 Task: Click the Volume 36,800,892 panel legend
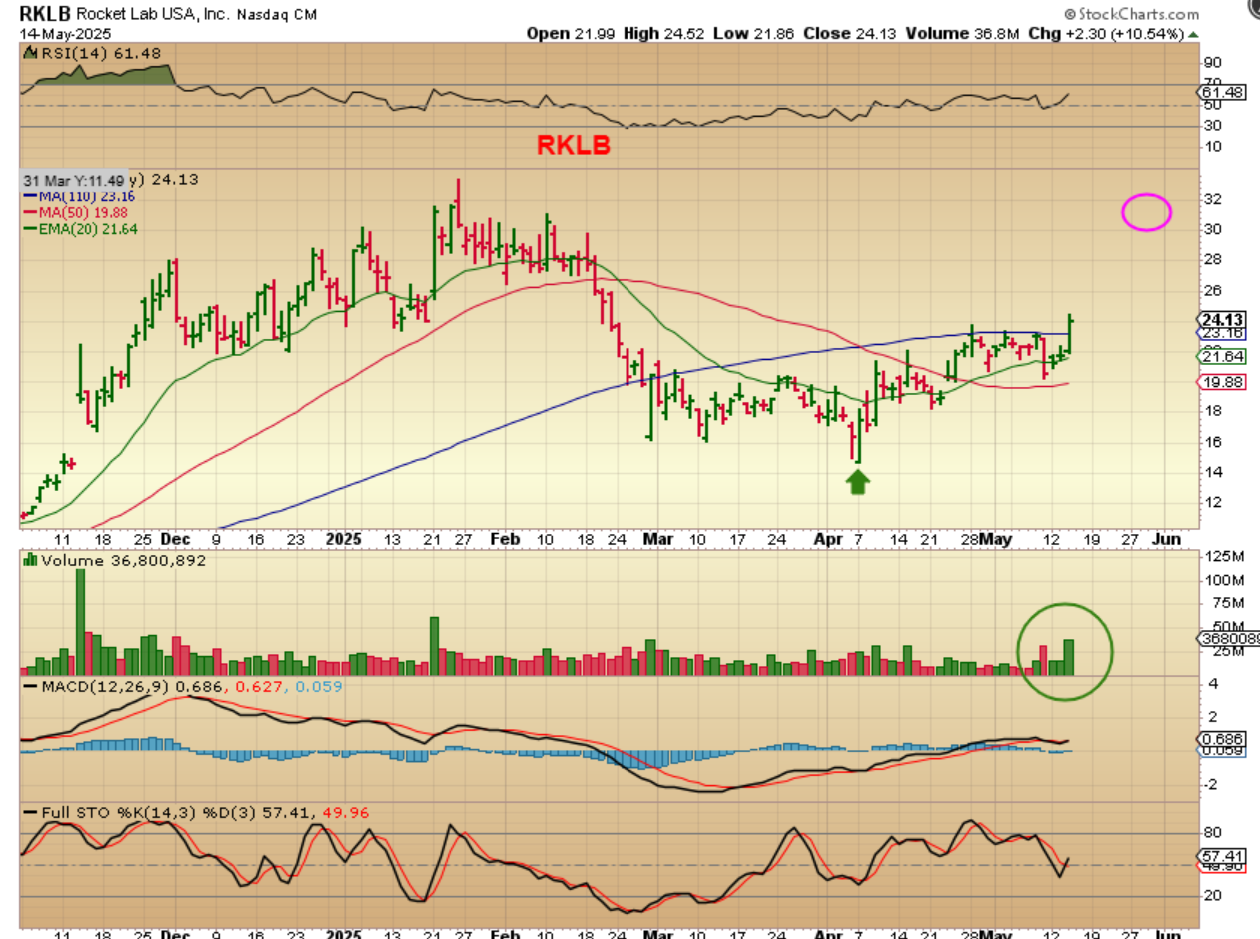(114, 562)
